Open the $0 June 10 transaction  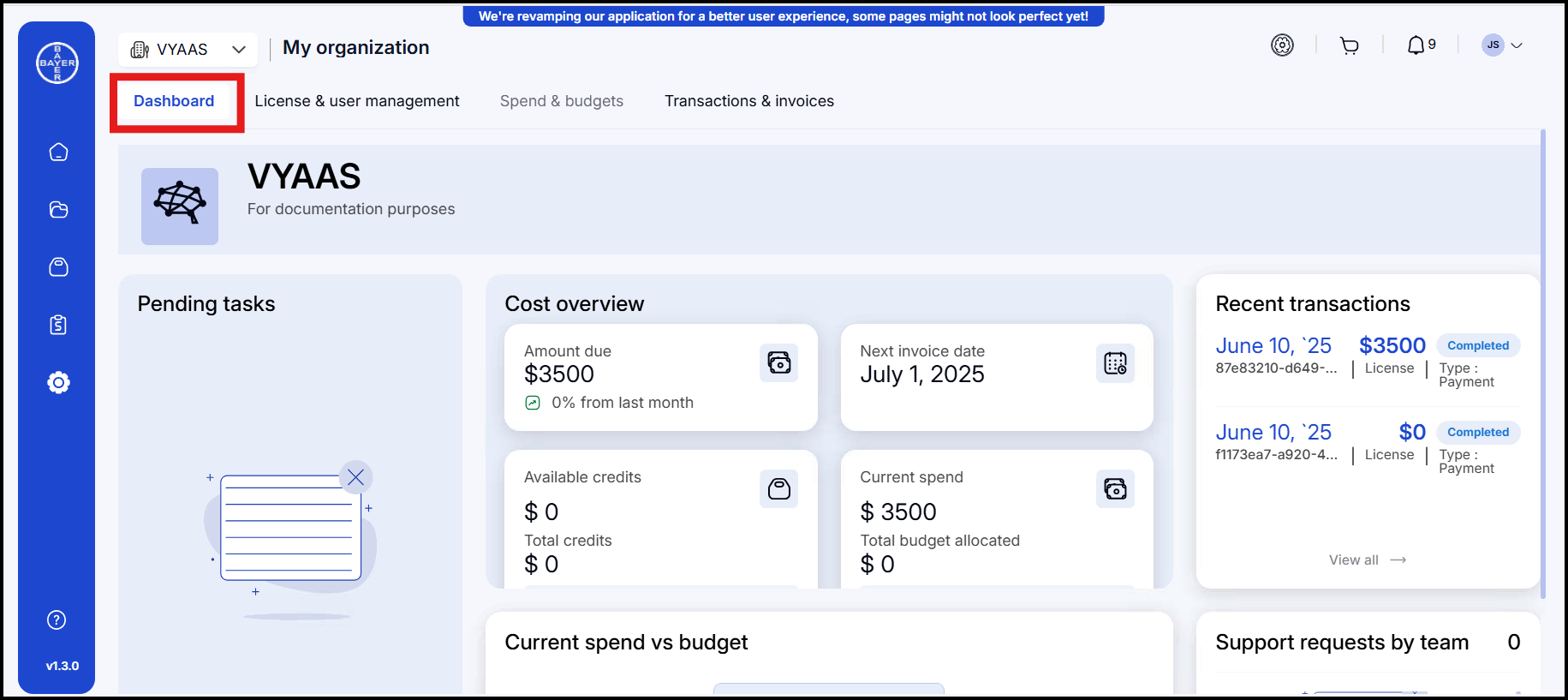(1368, 450)
